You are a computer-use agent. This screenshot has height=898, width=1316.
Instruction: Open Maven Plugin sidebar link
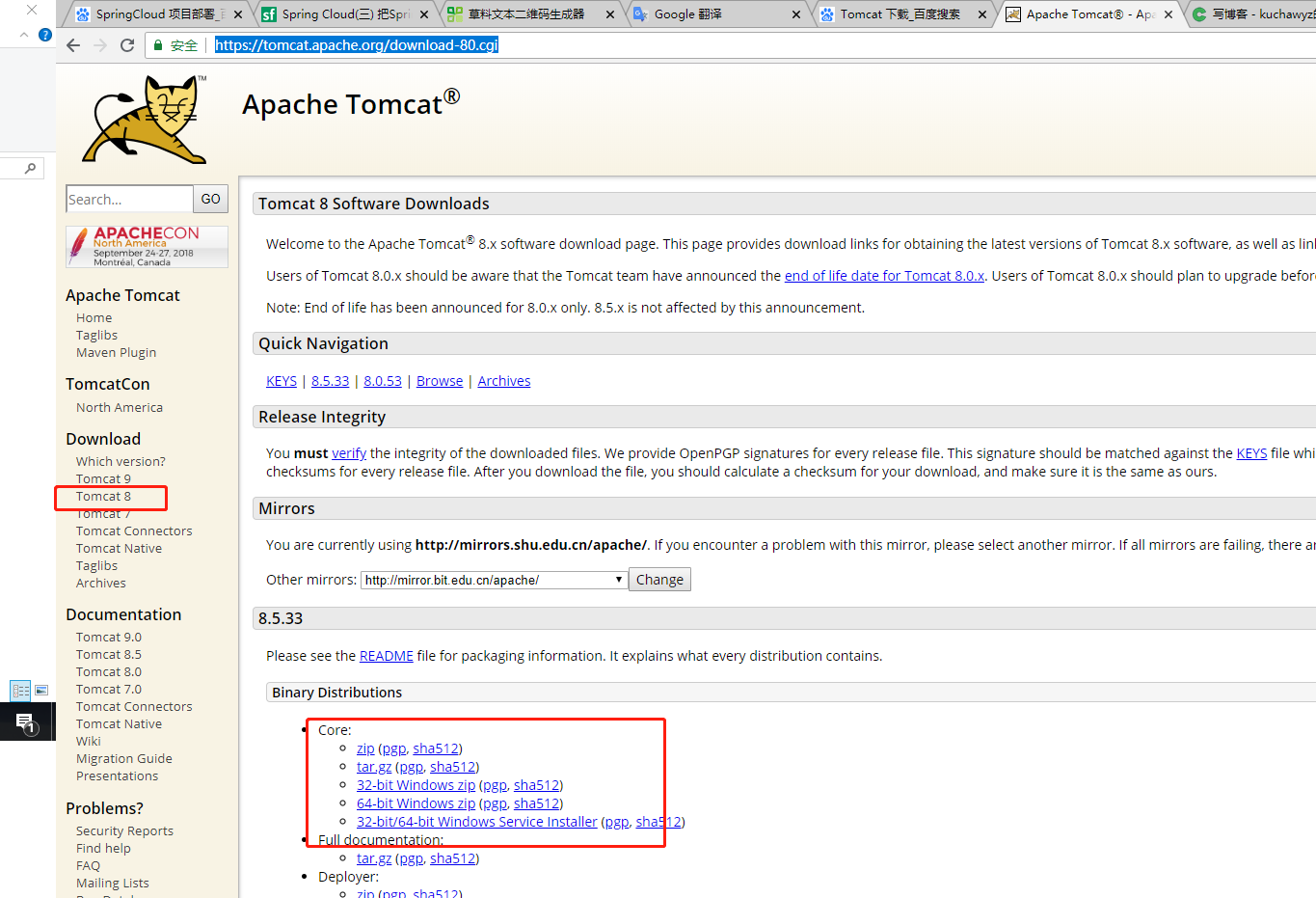pos(116,353)
